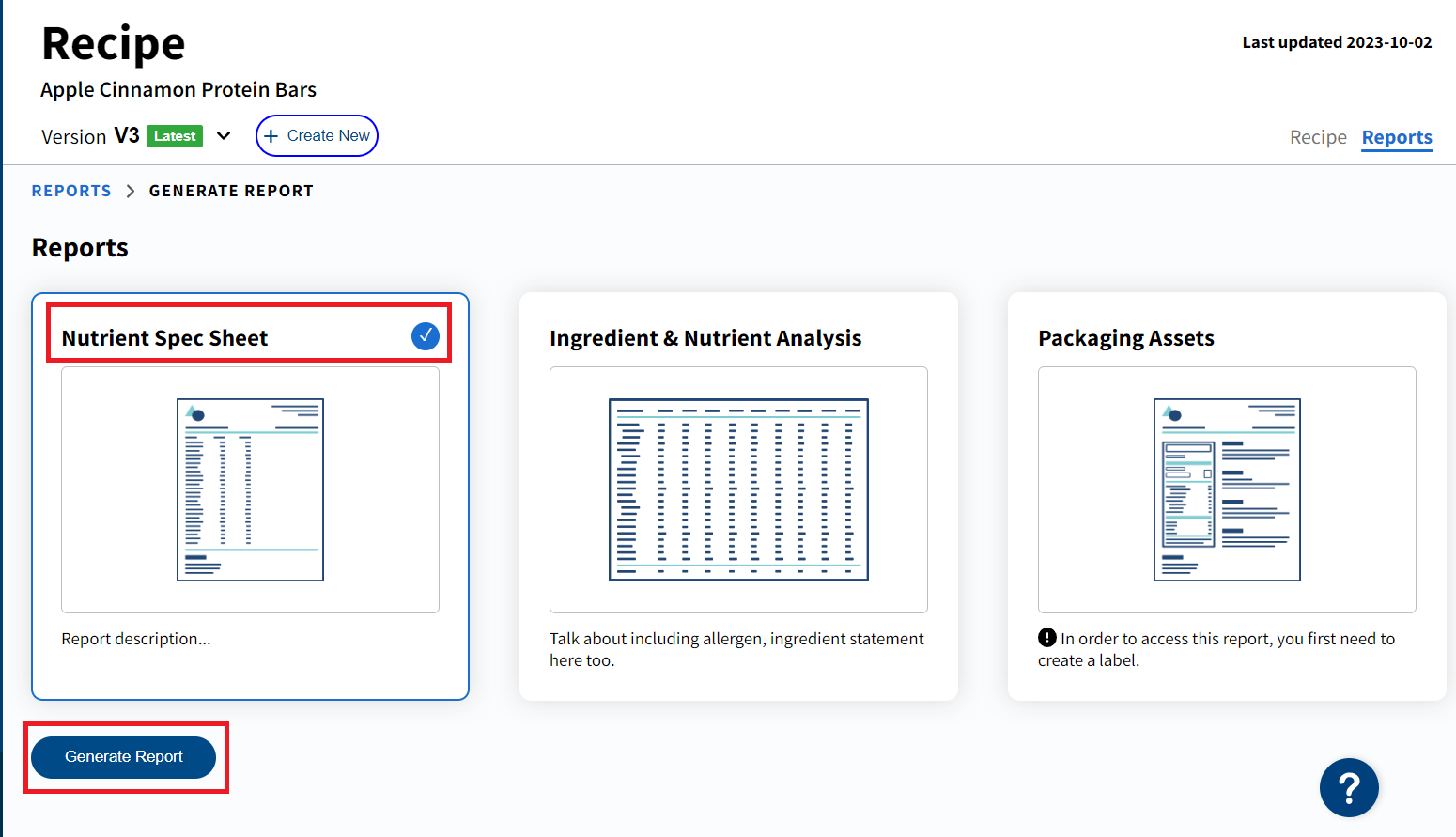Open the Create New dialog
Viewport: 1456px width, 837px height.
pyautogui.click(x=317, y=135)
